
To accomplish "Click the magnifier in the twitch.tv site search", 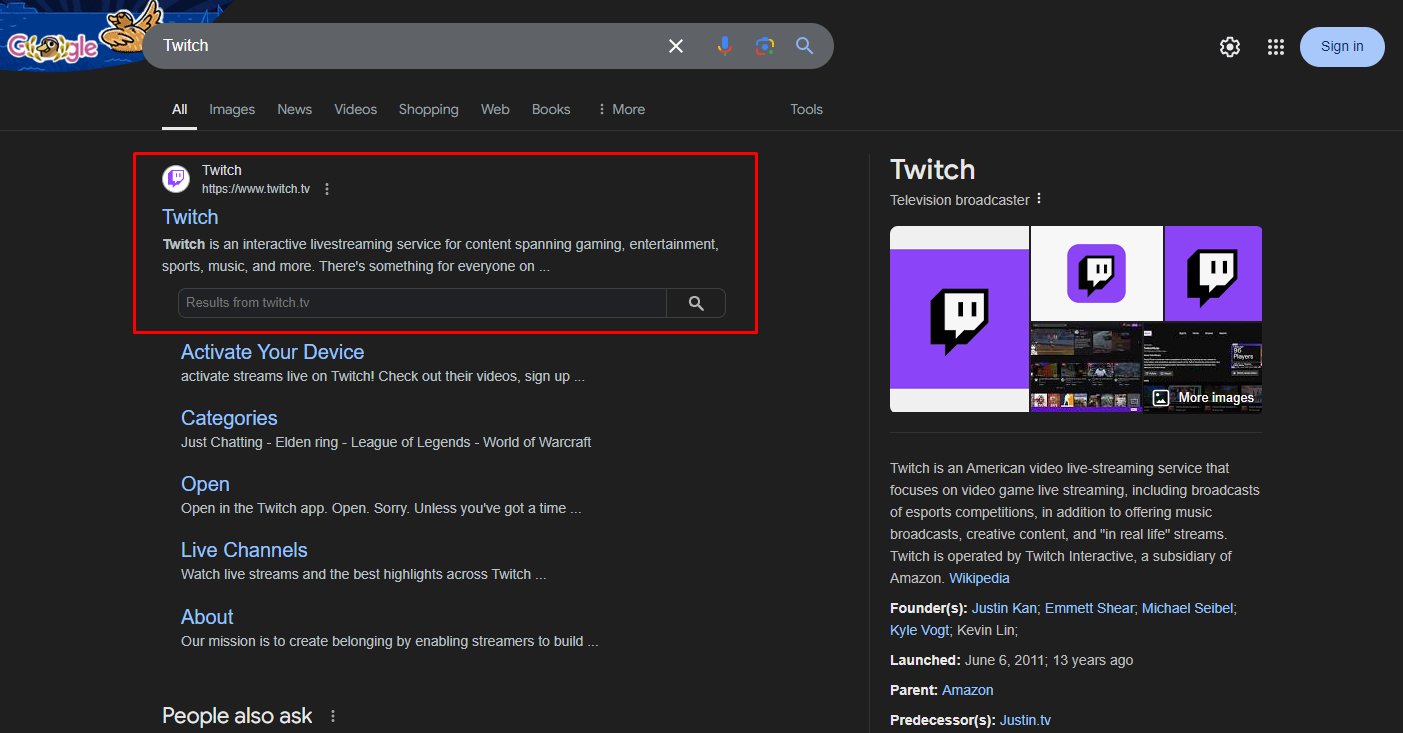I will [x=696, y=303].
